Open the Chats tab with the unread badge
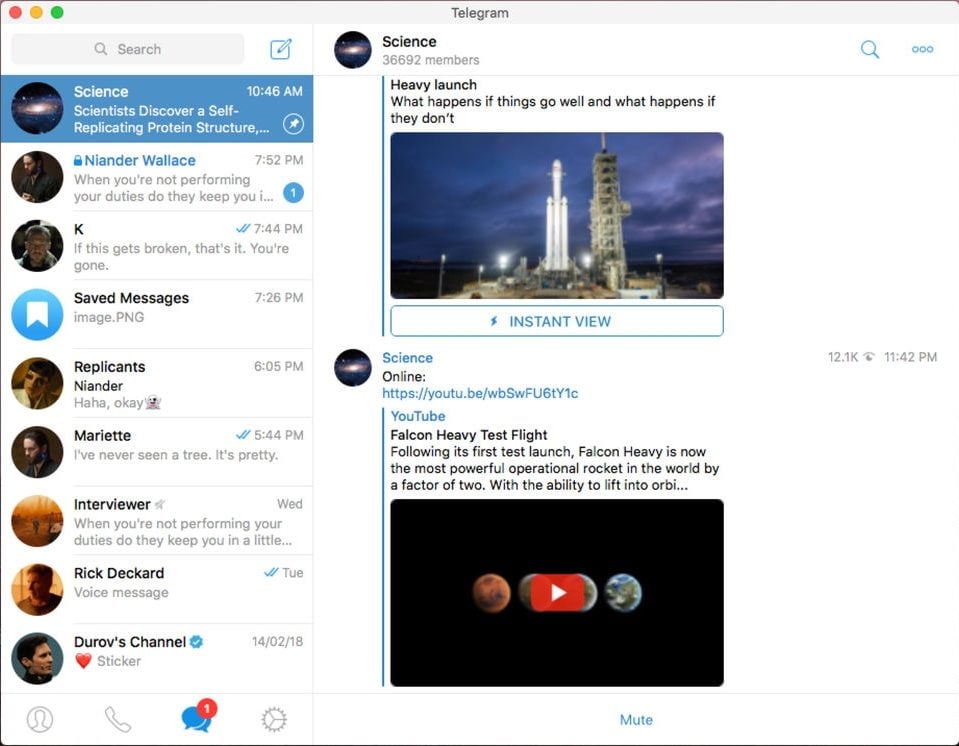Screen dimensions: 959x746 pyautogui.click(x=198, y=717)
